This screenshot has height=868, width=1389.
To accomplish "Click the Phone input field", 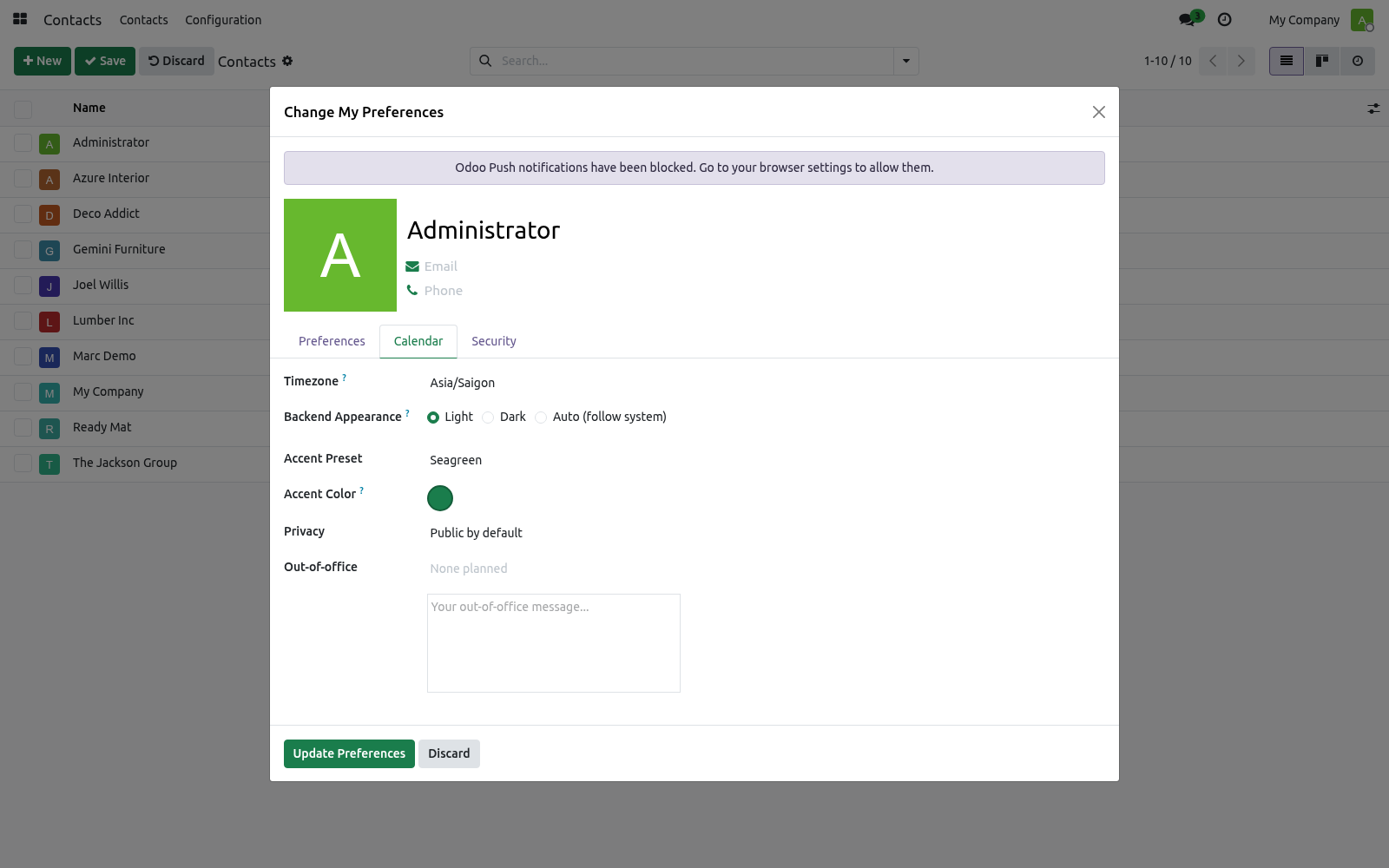I will 552,291.
